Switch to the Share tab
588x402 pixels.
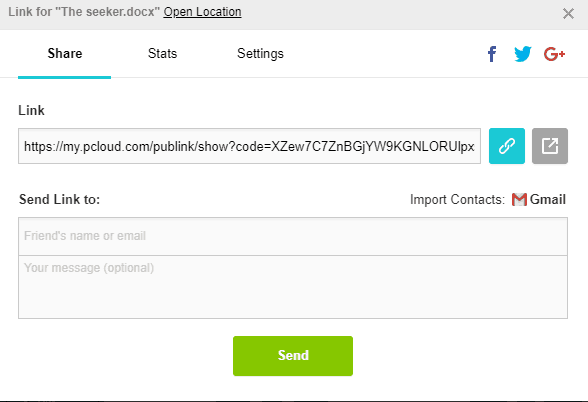(64, 54)
